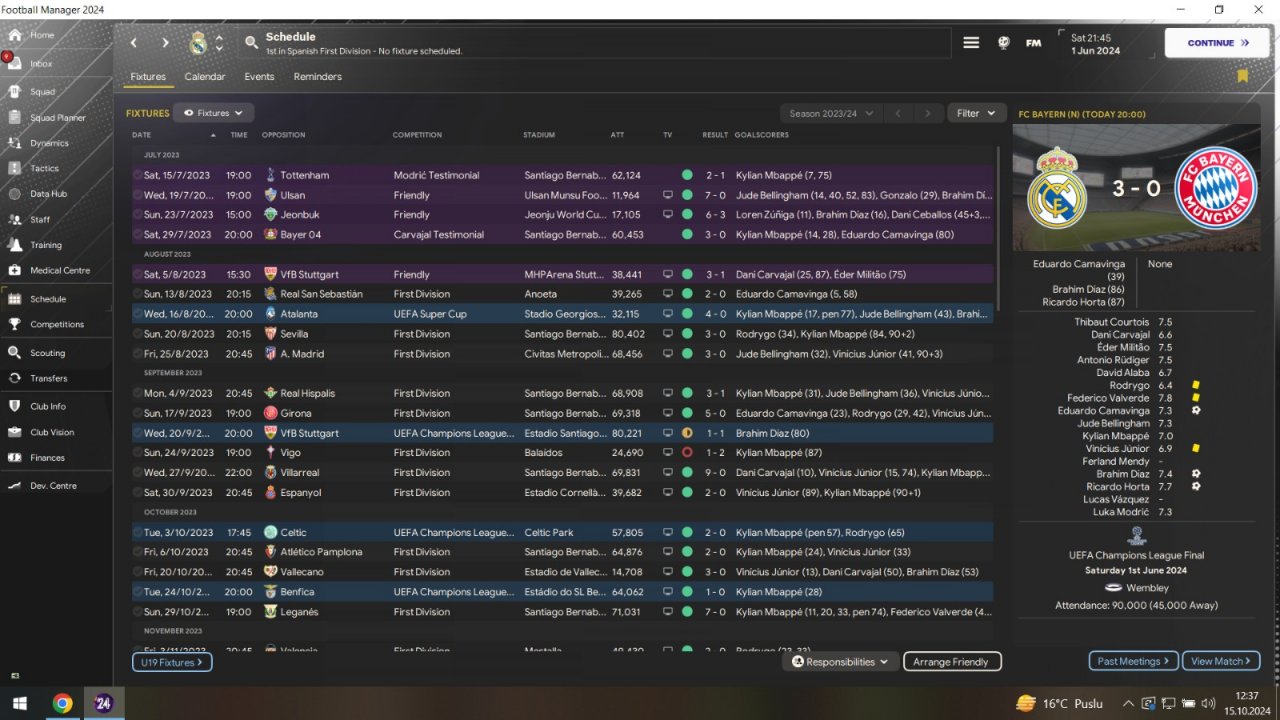The width and height of the screenshot is (1280, 720).
Task: Open the Inbox envelope icon
Action: (14, 63)
